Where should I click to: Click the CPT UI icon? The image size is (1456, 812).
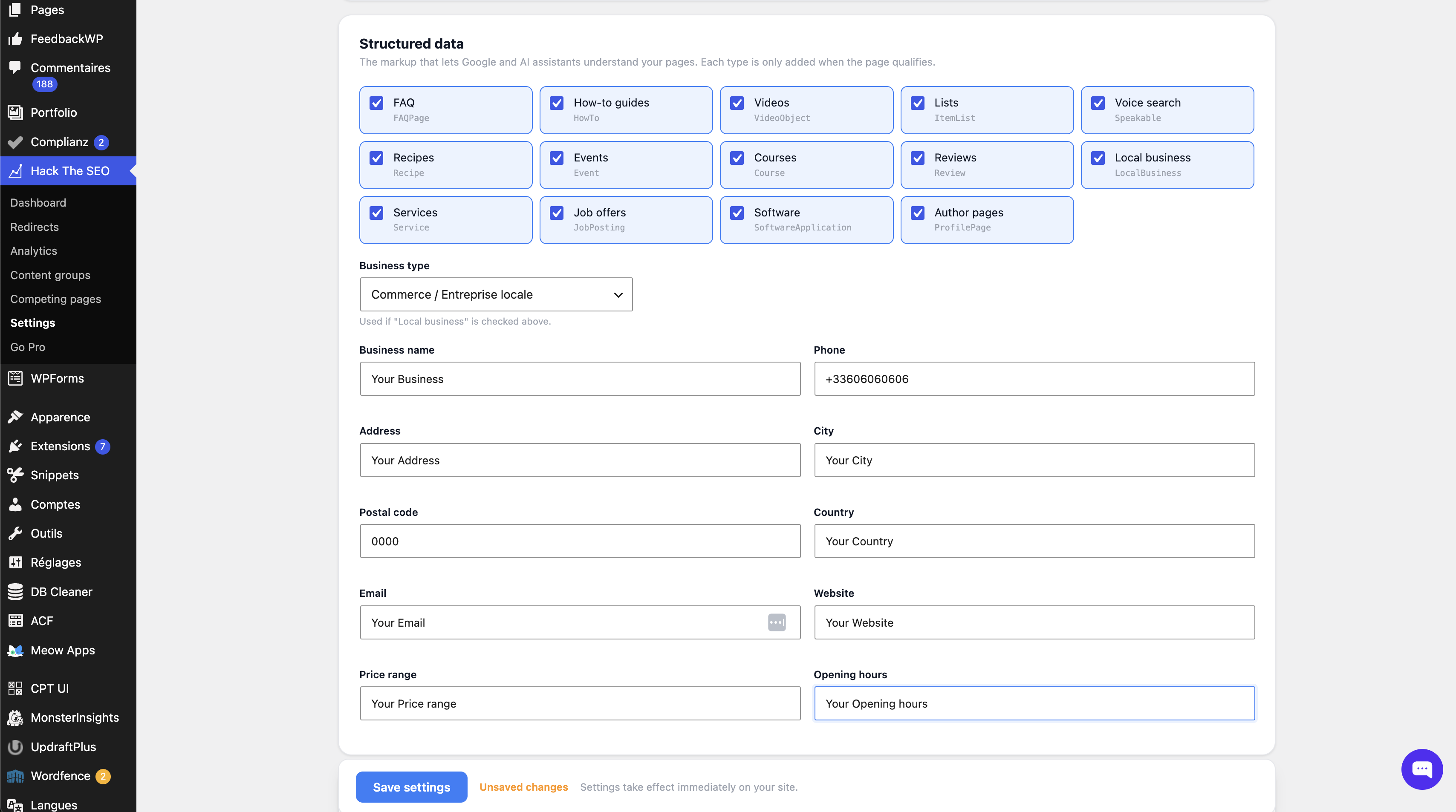tap(15, 688)
